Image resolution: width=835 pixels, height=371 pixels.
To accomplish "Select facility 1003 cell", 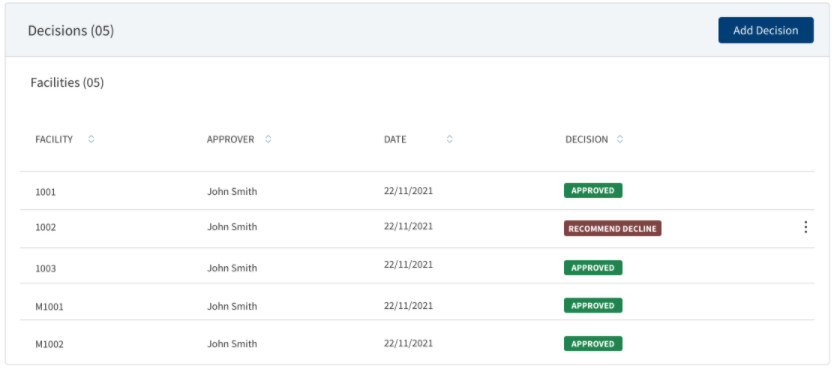I will pyautogui.click(x=46, y=268).
